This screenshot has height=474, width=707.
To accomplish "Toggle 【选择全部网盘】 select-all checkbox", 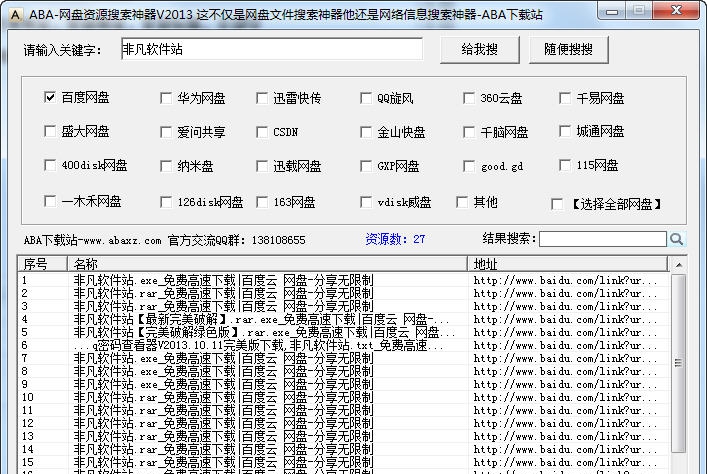I will click(558, 204).
